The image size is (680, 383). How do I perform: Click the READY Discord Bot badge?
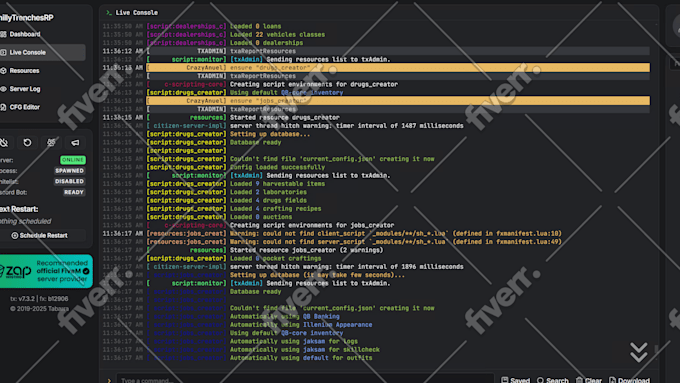[74, 192]
